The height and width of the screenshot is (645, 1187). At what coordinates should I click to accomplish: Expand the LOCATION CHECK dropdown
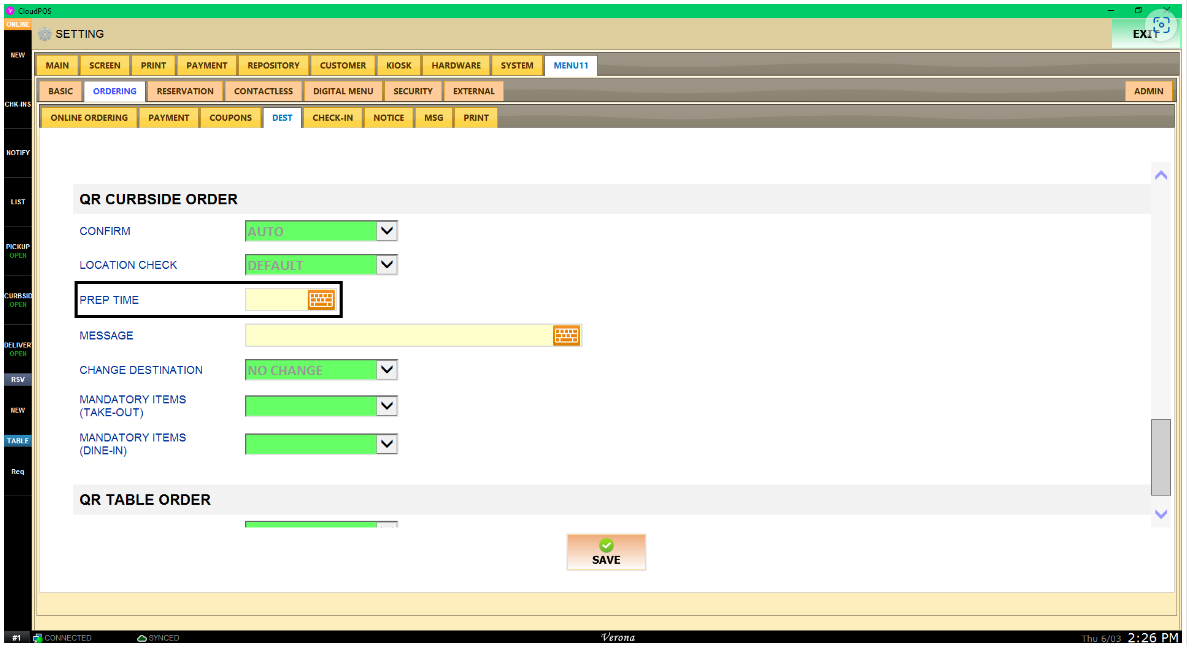tap(387, 265)
